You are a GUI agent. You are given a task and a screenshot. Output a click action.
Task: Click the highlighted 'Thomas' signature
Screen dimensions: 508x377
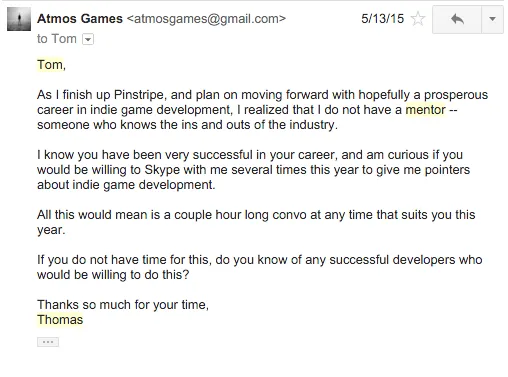tap(60, 320)
